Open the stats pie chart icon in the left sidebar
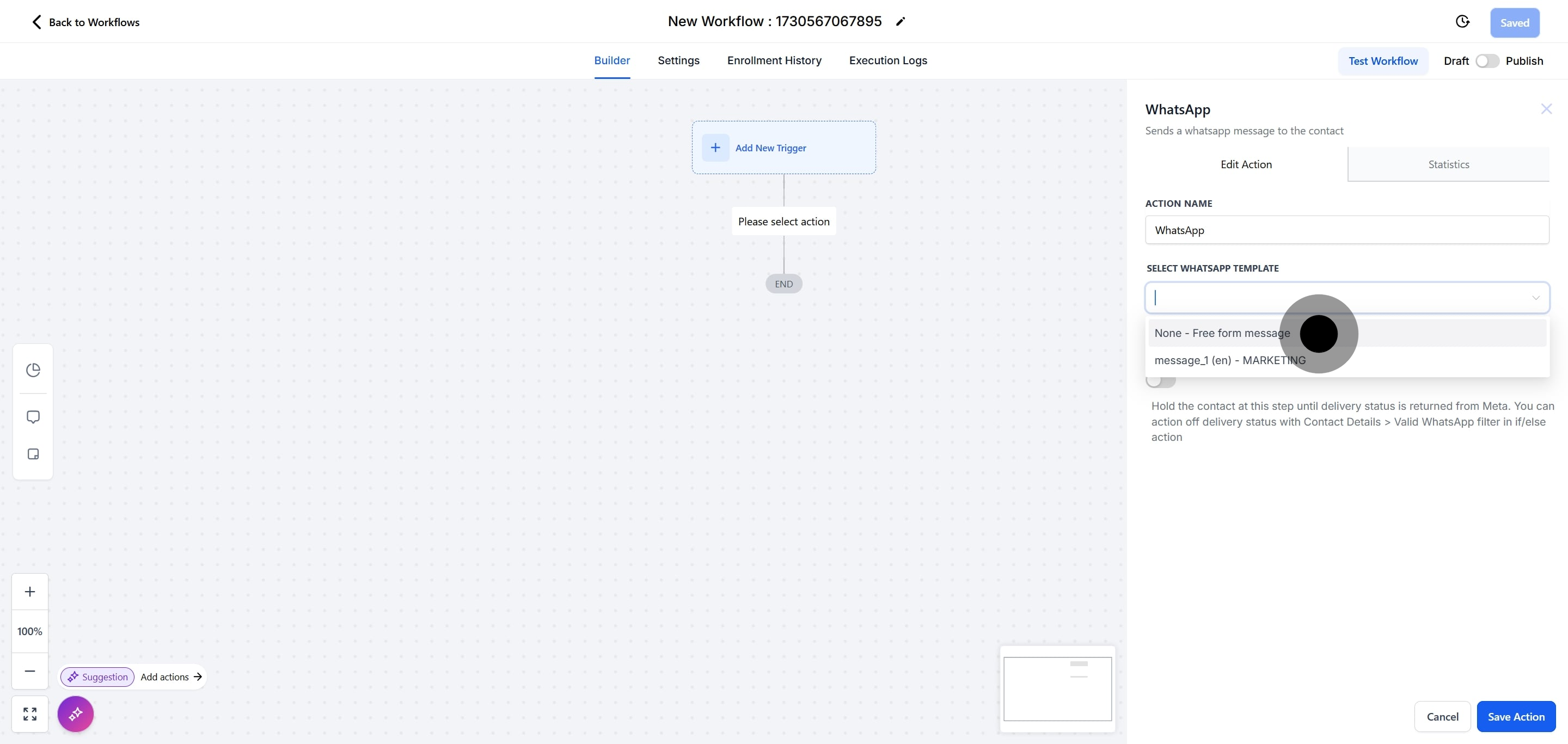Image resolution: width=1568 pixels, height=744 pixels. 33,370
